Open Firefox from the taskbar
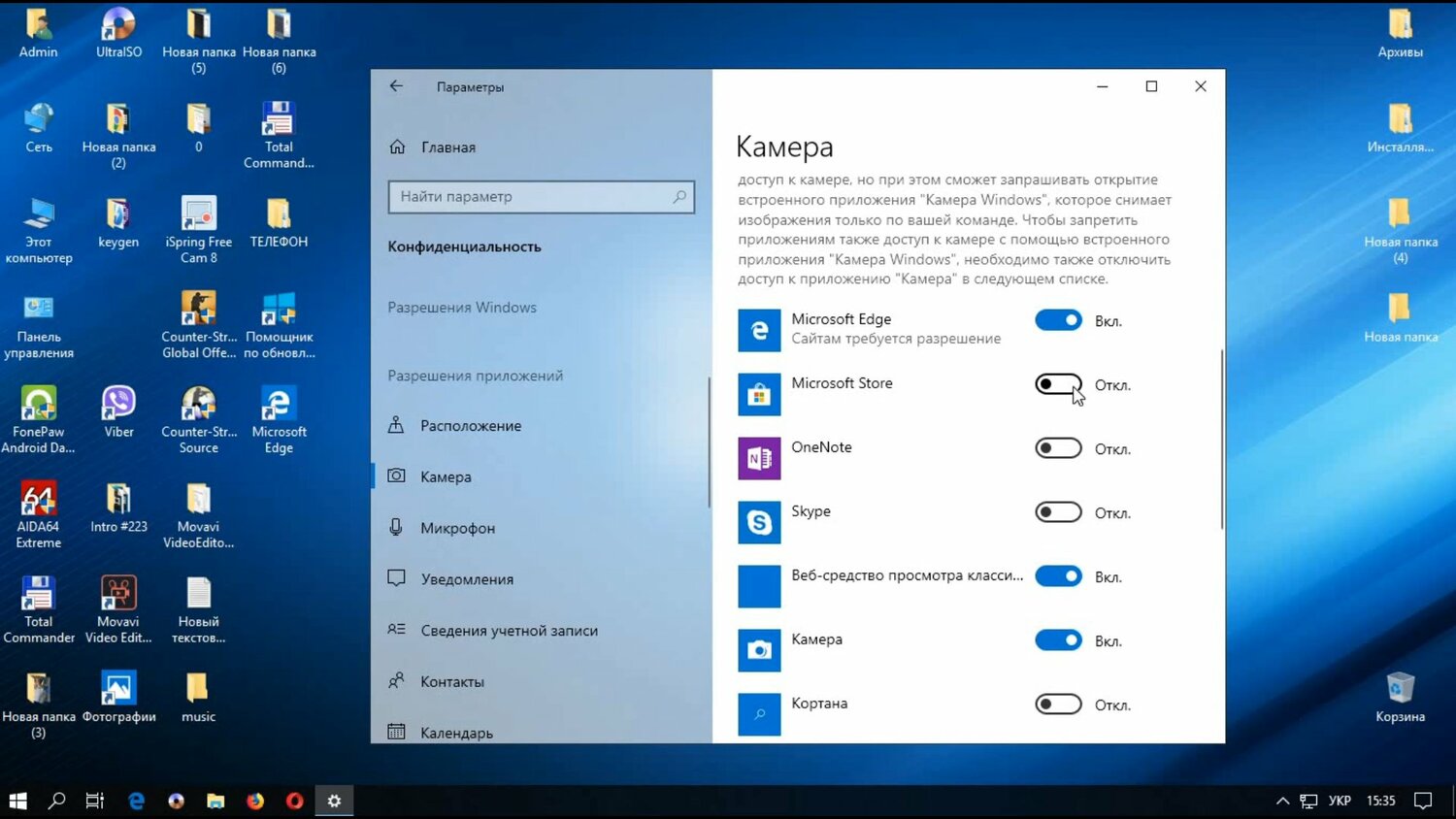 (255, 801)
